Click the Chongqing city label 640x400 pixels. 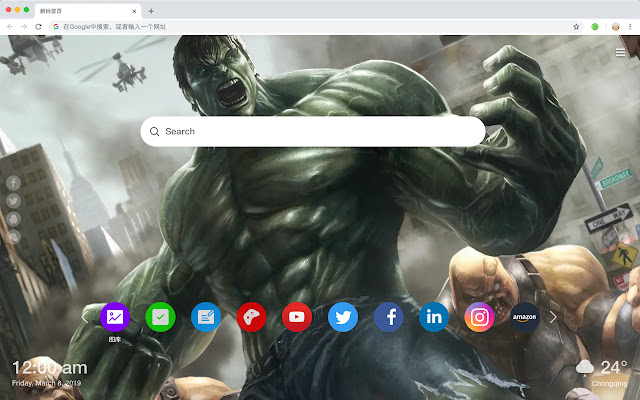609,384
